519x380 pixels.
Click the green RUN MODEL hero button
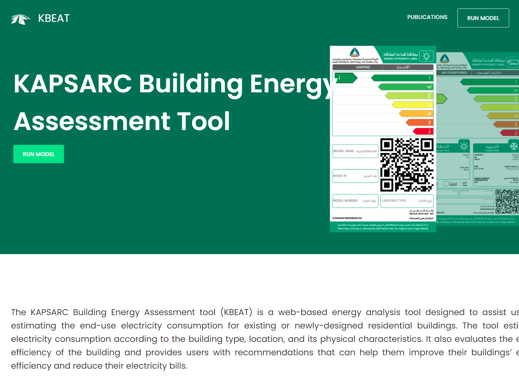point(39,154)
